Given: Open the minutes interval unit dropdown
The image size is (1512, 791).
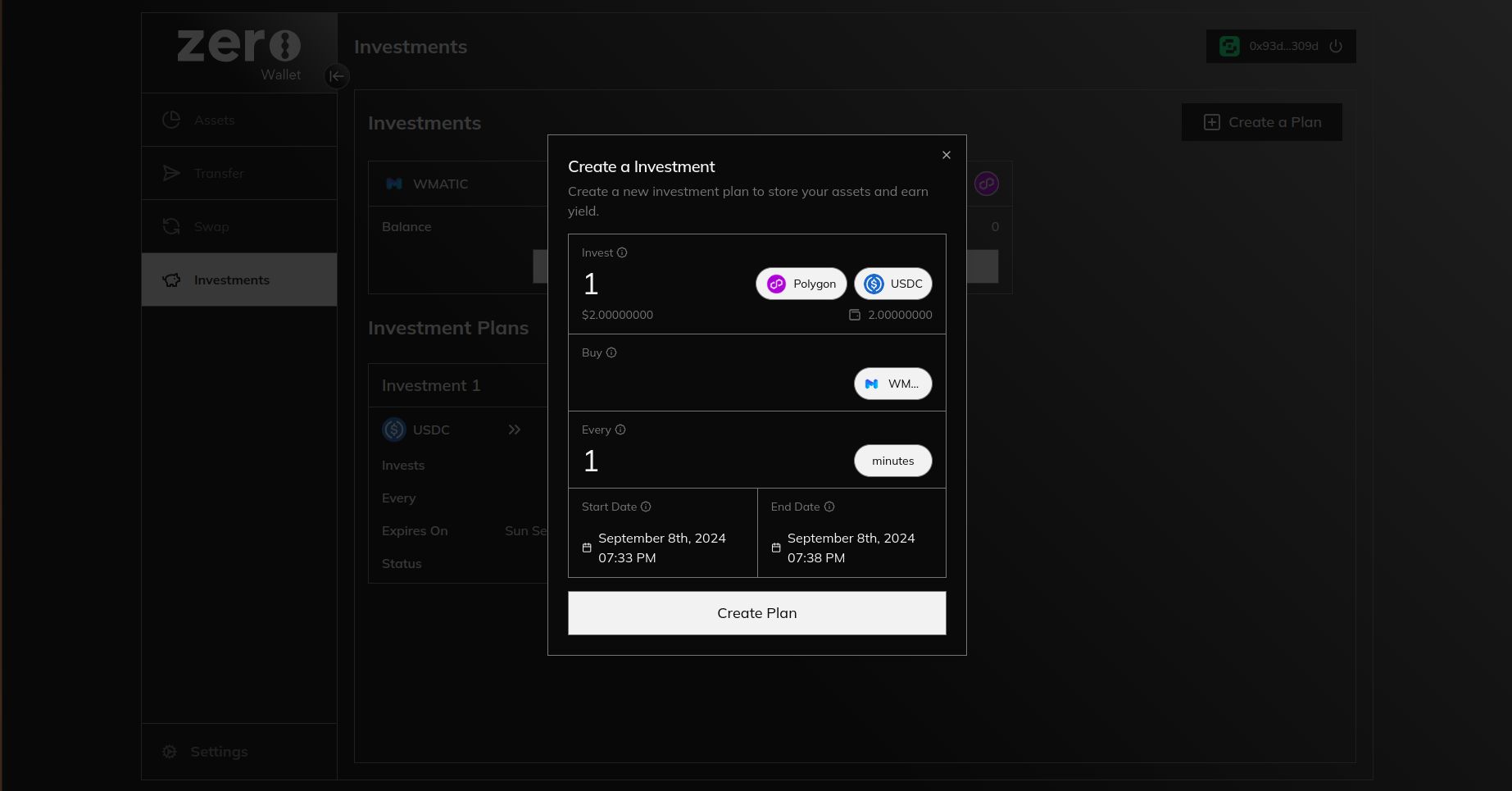Looking at the screenshot, I should (x=892, y=461).
